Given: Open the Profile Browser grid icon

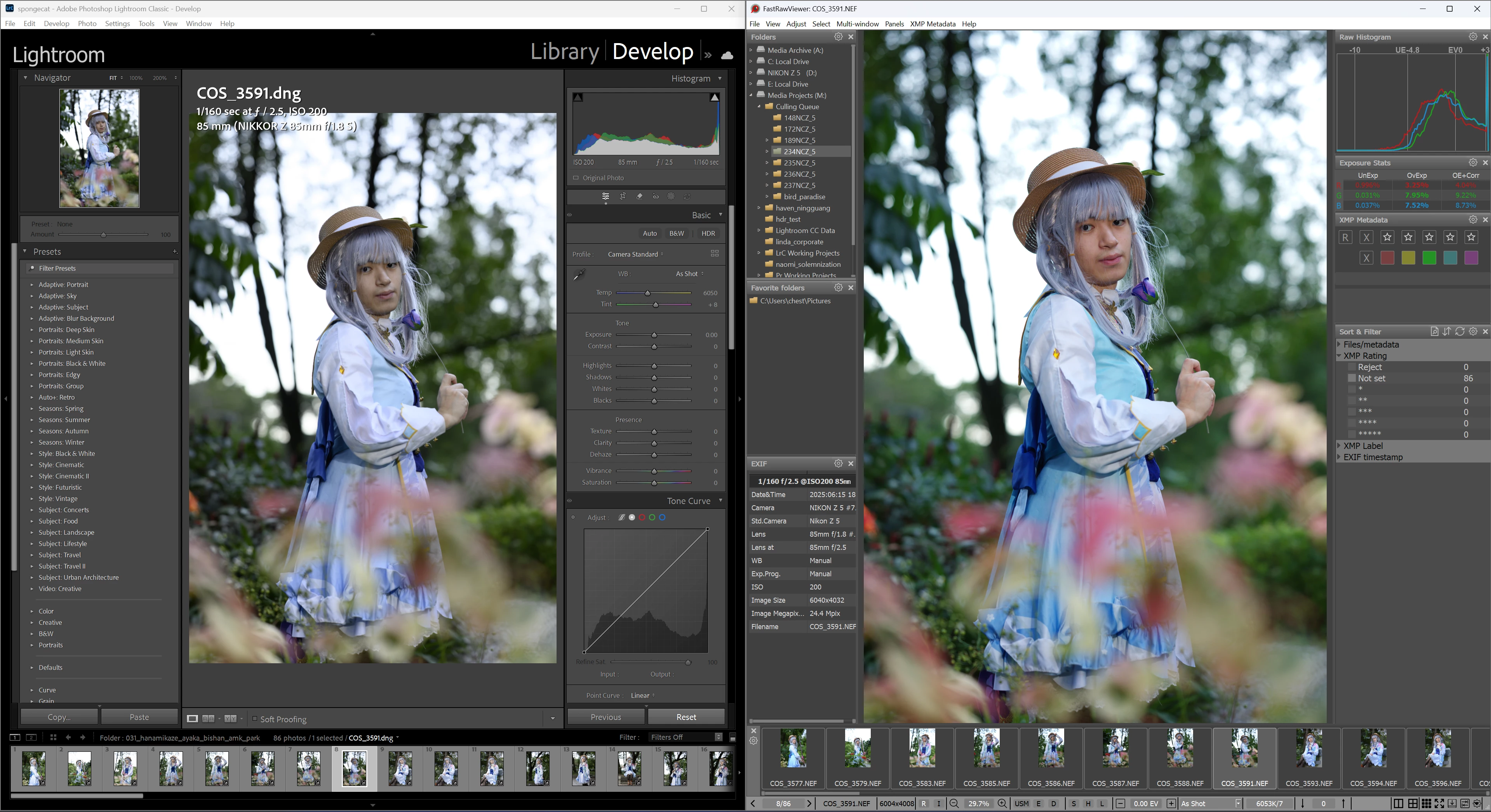Looking at the screenshot, I should pyautogui.click(x=714, y=254).
